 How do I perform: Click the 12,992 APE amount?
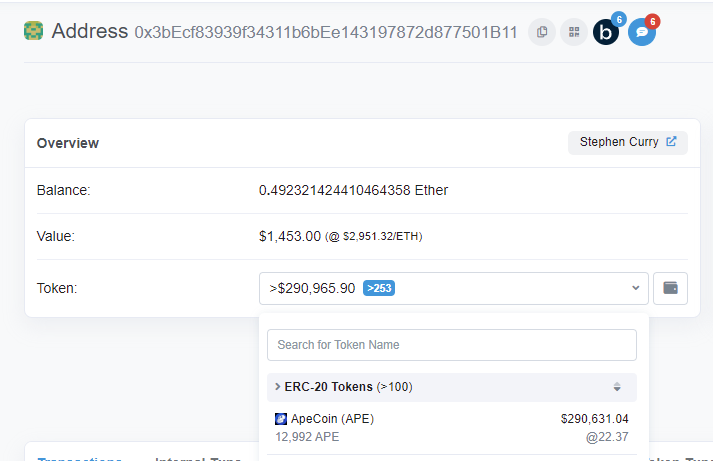coord(307,437)
